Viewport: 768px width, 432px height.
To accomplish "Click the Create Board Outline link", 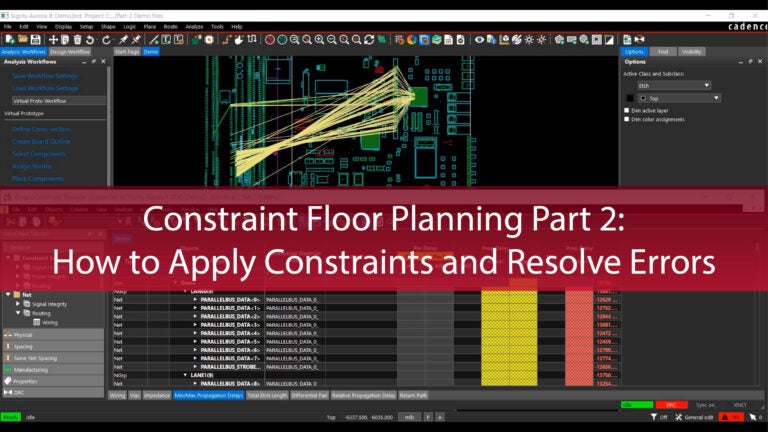I will [x=41, y=142].
